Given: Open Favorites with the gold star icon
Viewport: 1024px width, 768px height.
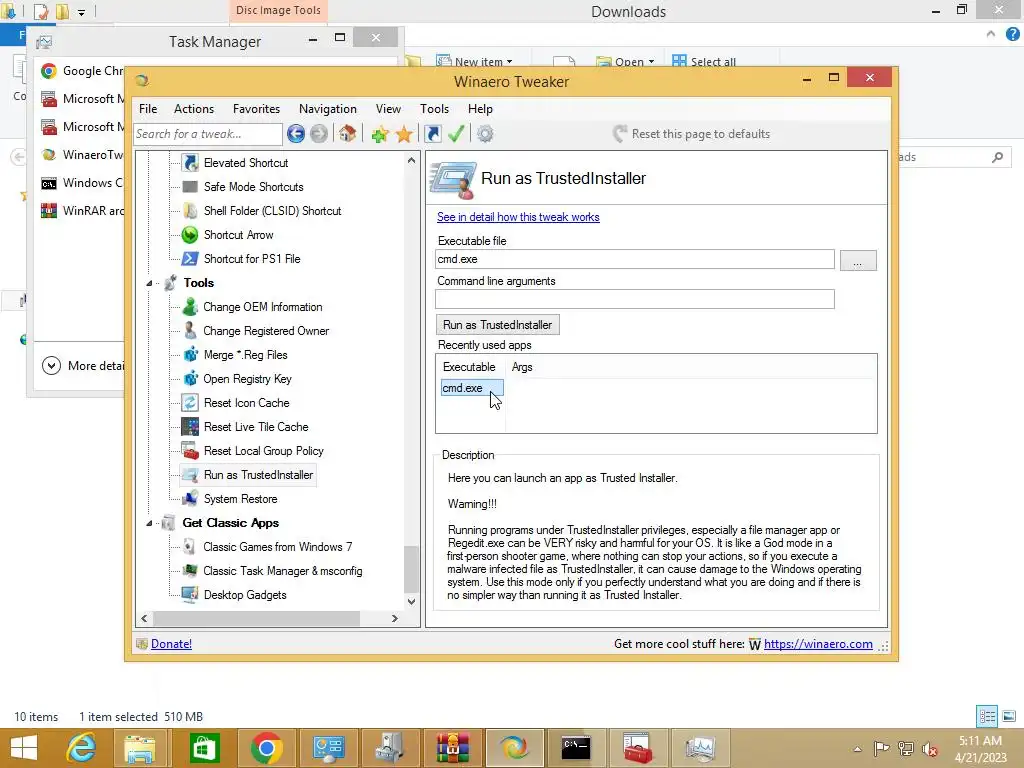Looking at the screenshot, I should (404, 134).
